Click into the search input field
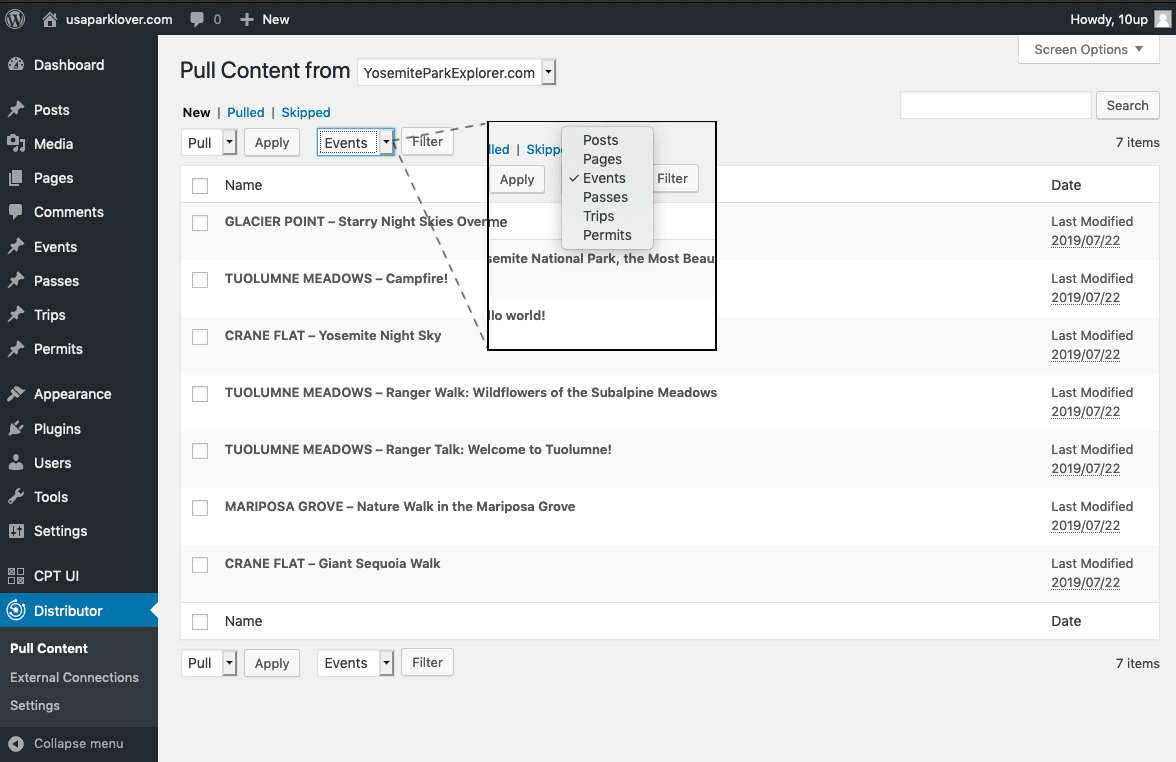The height and width of the screenshot is (762, 1176). pos(995,106)
